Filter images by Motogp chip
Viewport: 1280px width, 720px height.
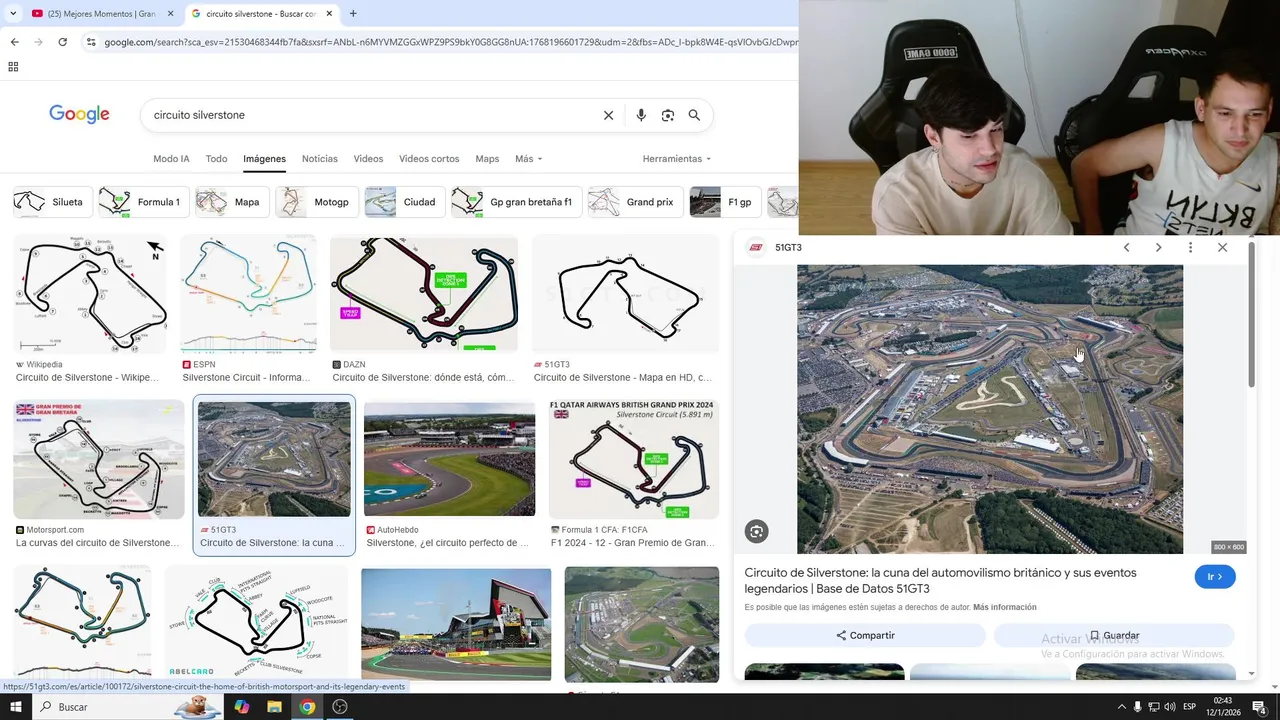[x=317, y=202]
